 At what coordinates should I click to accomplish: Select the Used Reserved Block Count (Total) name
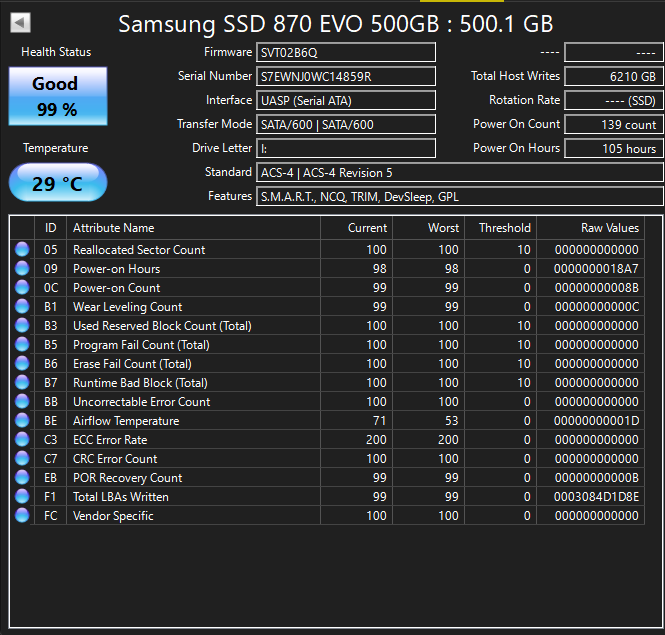pos(162,325)
